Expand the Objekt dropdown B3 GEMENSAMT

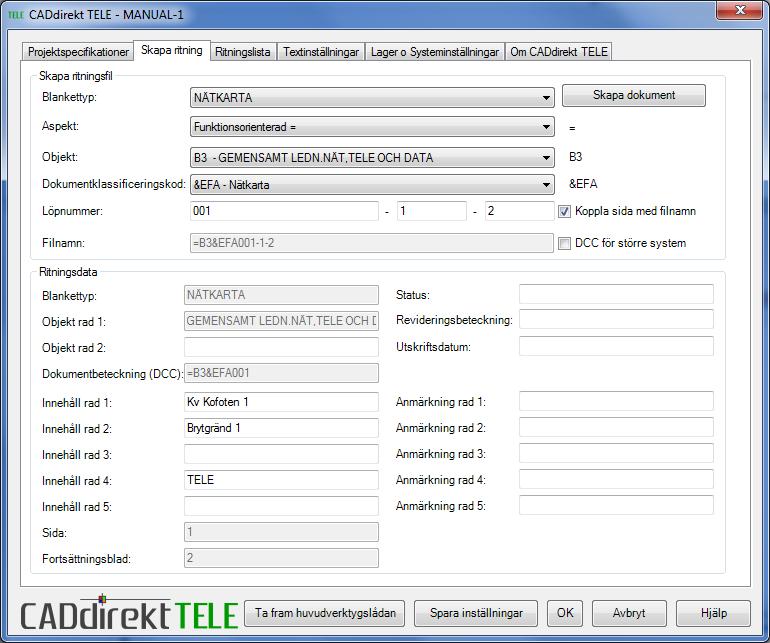click(x=372, y=158)
